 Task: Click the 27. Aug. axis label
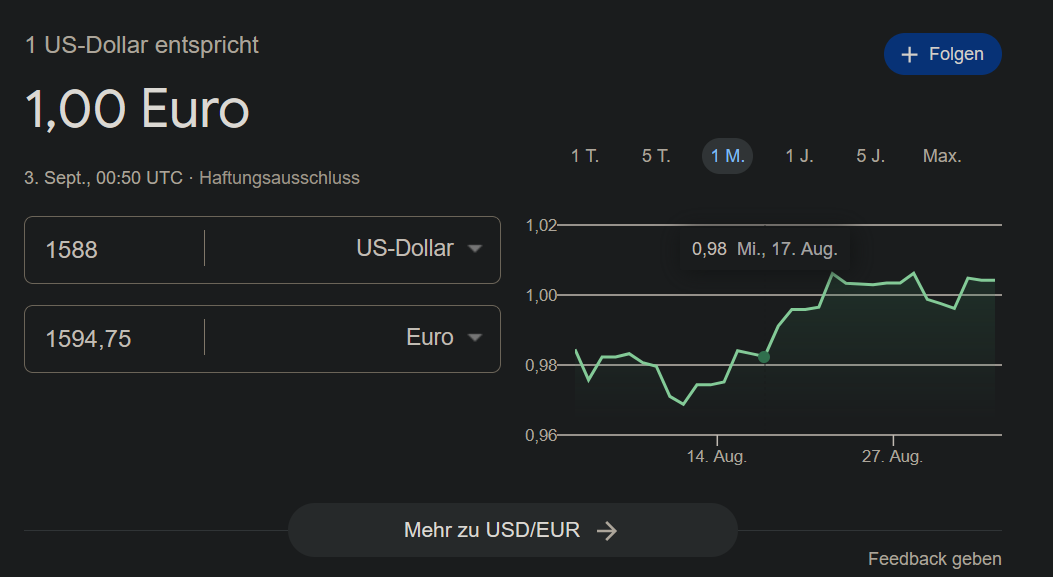click(892, 457)
